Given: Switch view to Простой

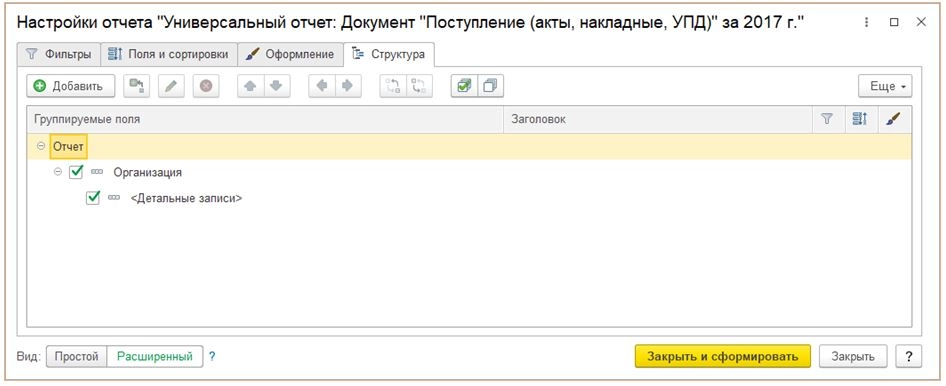Looking at the screenshot, I should 77,356.
